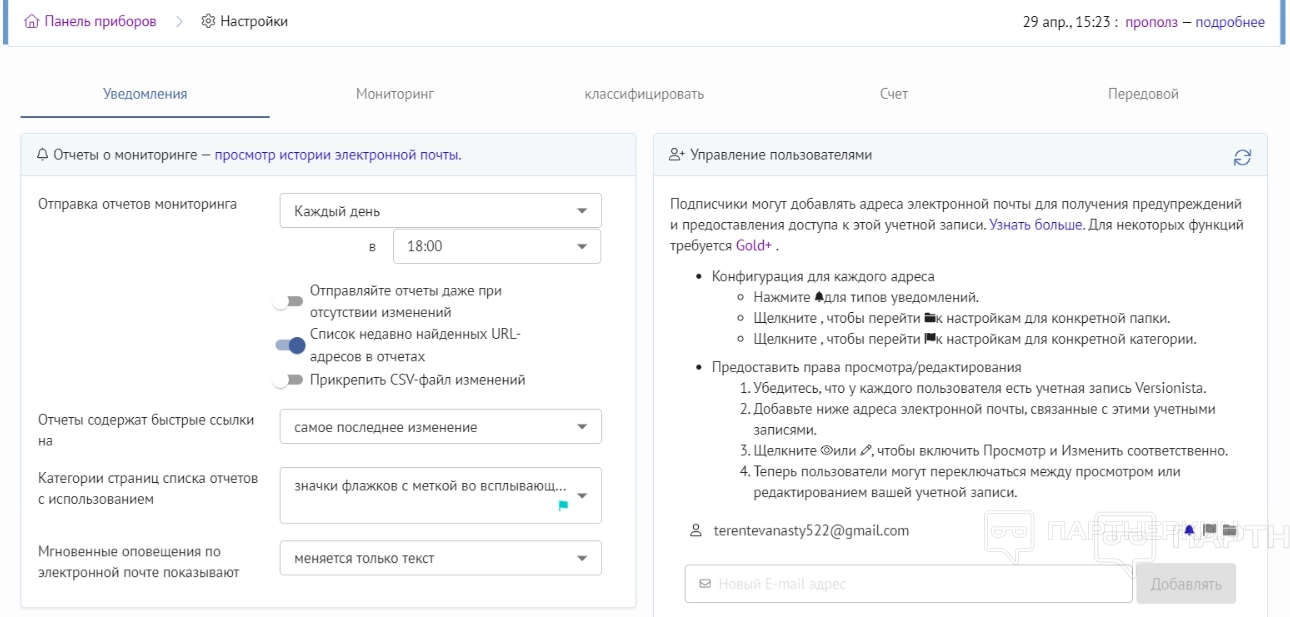Click the flag icon in the email row
The image size is (1290, 617).
tap(1209, 530)
